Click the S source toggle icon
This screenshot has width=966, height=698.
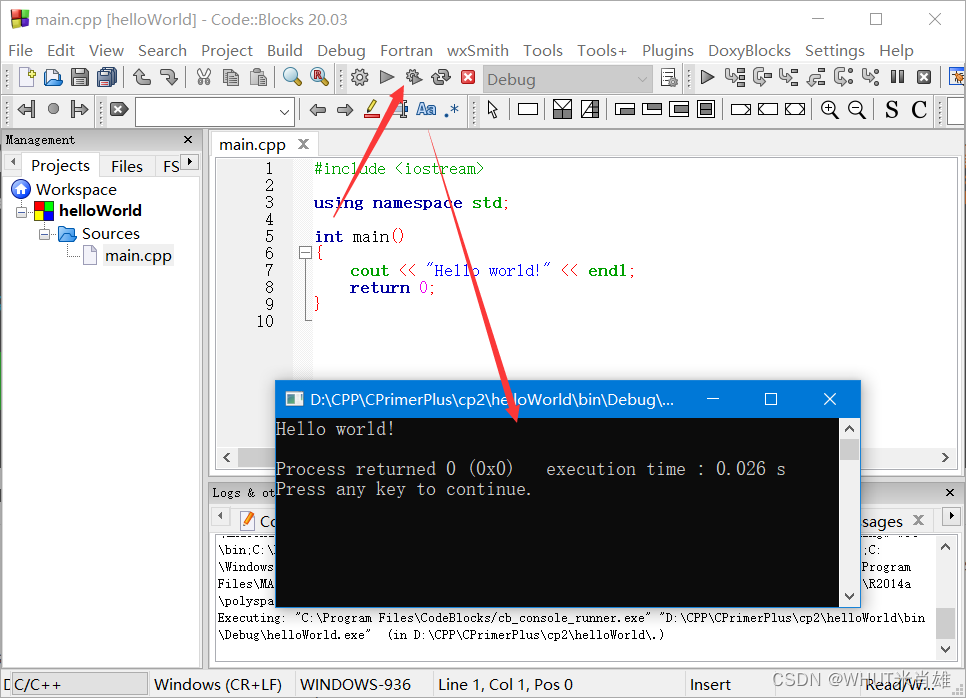pyautogui.click(x=891, y=110)
